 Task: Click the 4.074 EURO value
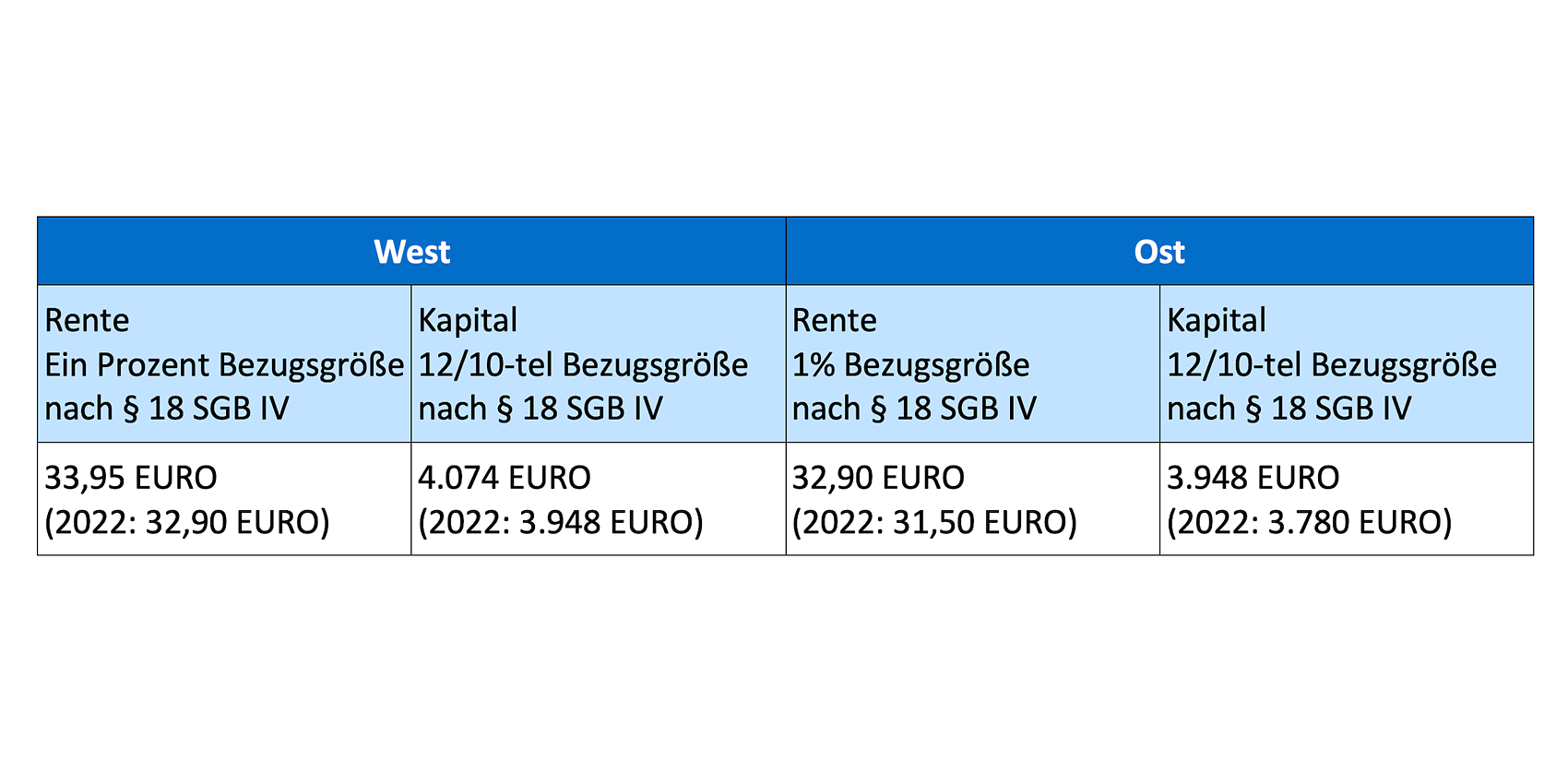(x=505, y=478)
